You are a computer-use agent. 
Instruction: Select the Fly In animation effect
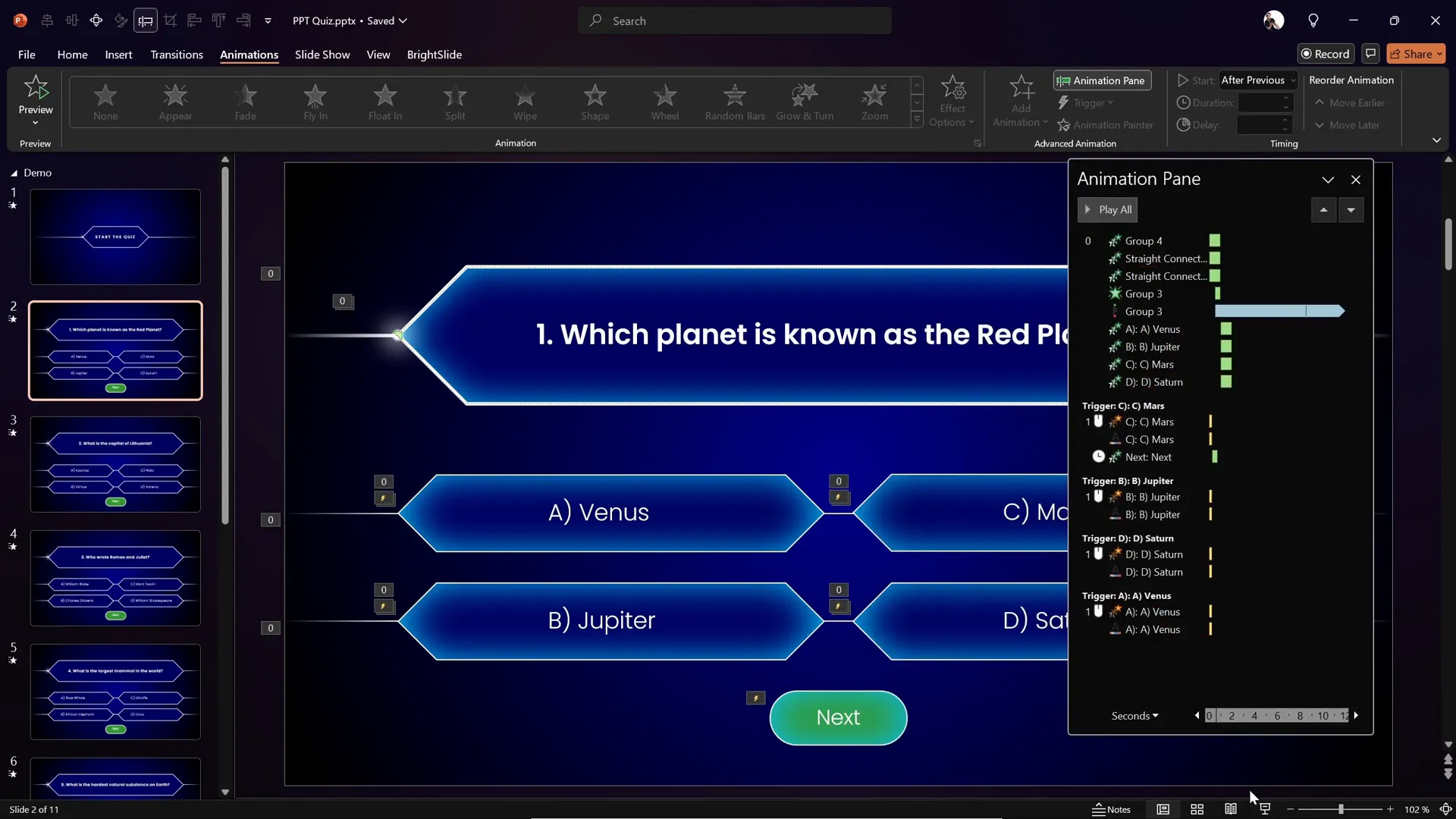(315, 102)
